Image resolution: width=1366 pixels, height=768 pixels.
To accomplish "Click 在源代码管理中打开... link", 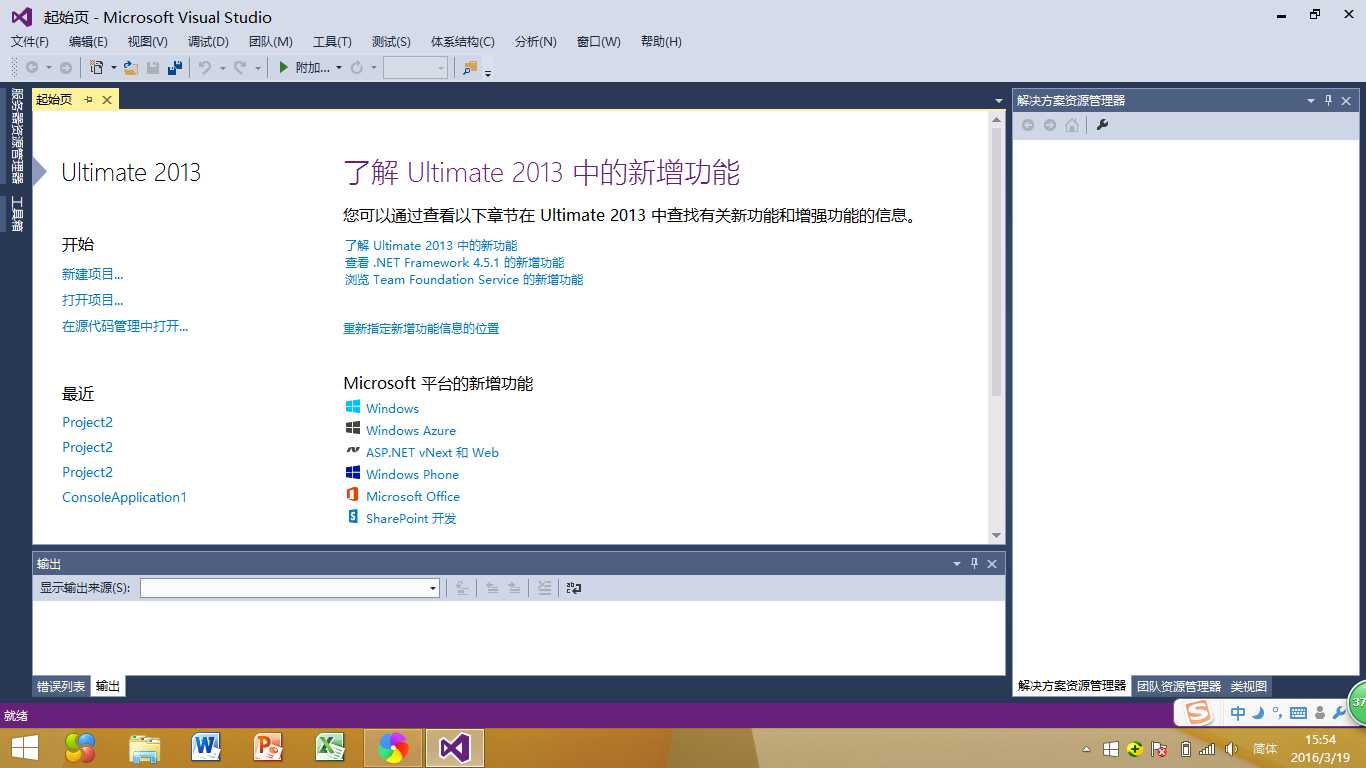I will click(125, 326).
